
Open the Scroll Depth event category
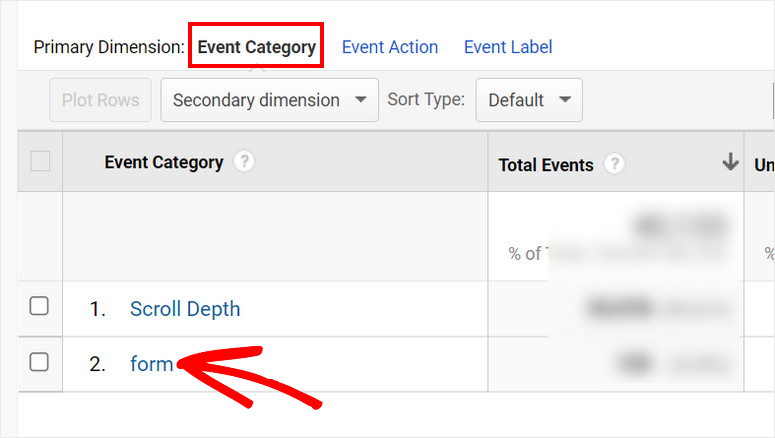185,309
